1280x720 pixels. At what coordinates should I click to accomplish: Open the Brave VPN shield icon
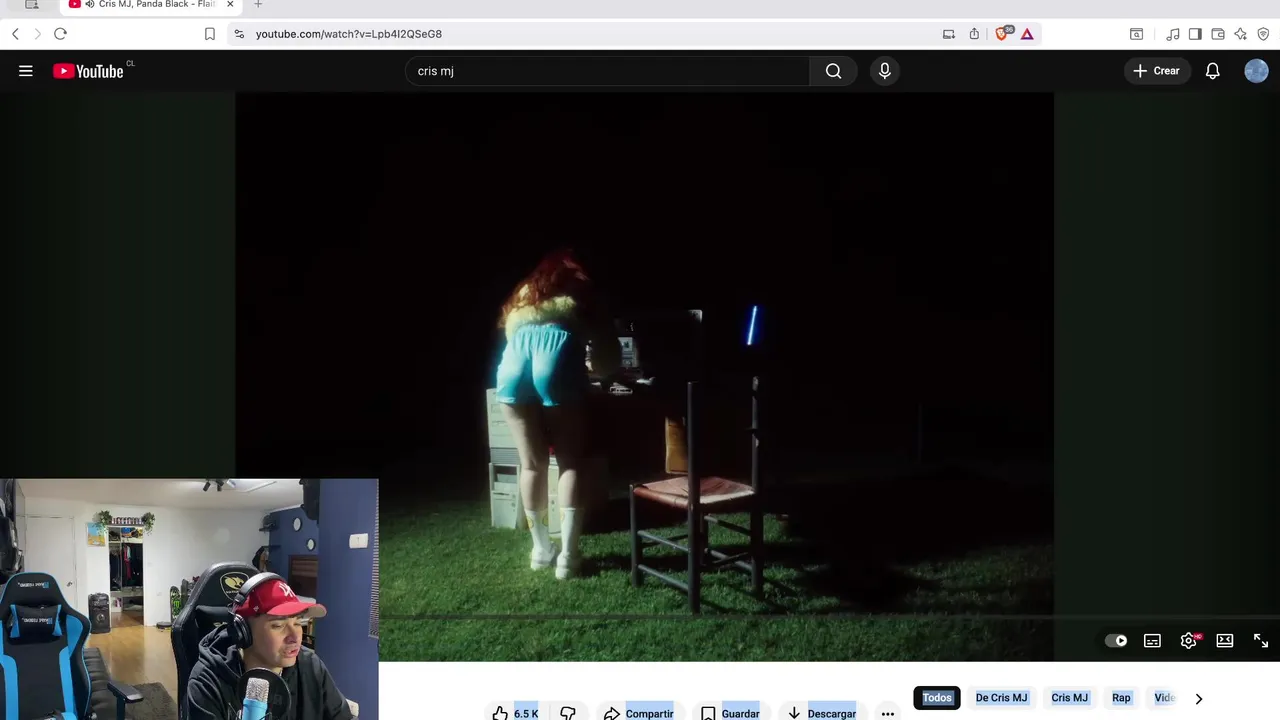tap(1263, 34)
